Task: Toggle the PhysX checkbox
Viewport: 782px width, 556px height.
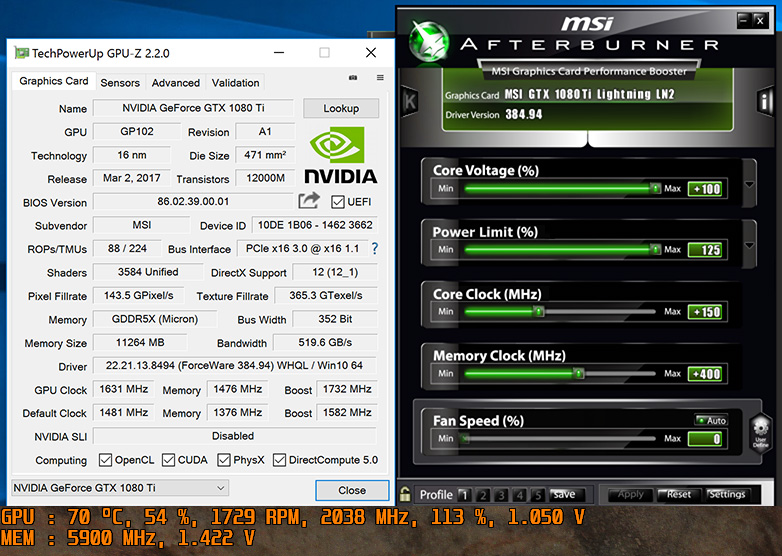Action: 224,460
